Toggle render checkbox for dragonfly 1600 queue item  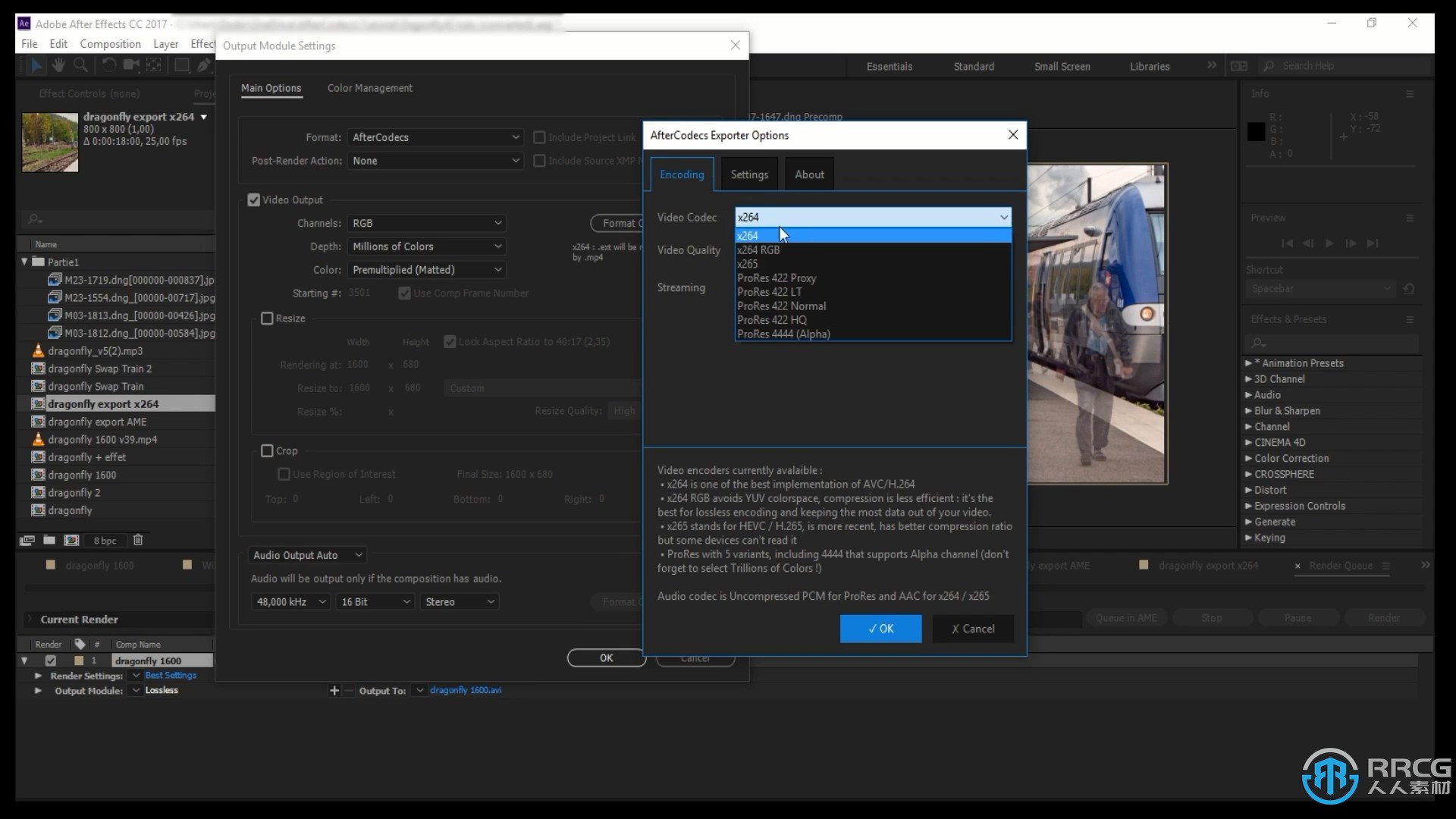[51, 661]
